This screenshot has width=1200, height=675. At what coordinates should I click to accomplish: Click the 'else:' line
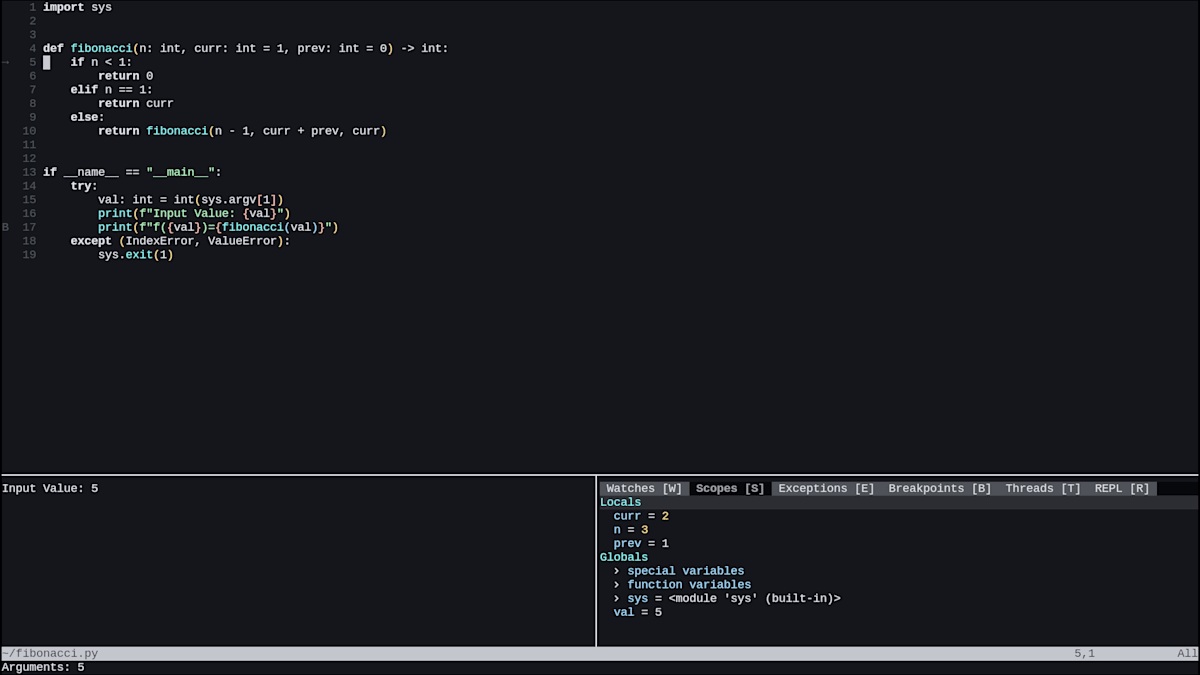pos(88,118)
